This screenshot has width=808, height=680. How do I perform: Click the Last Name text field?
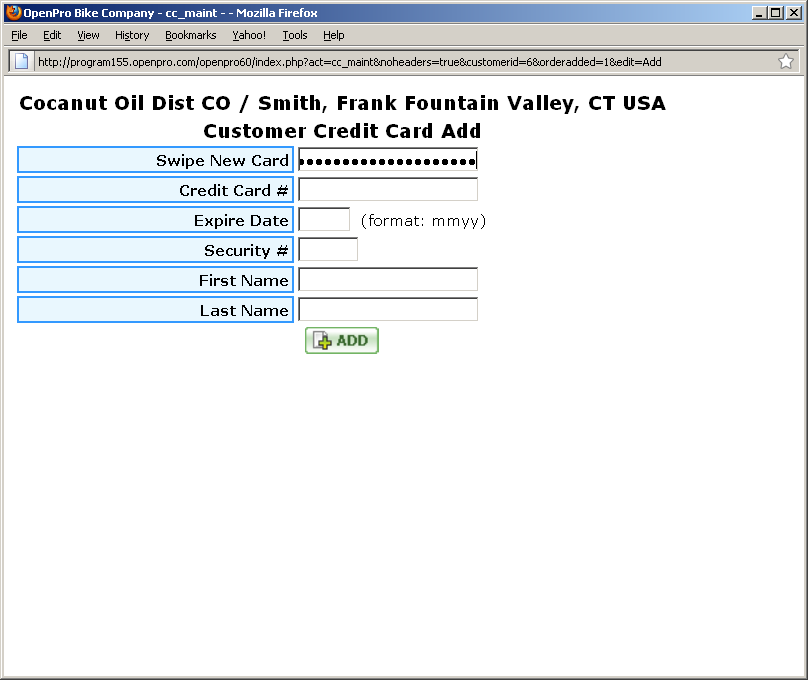point(388,310)
